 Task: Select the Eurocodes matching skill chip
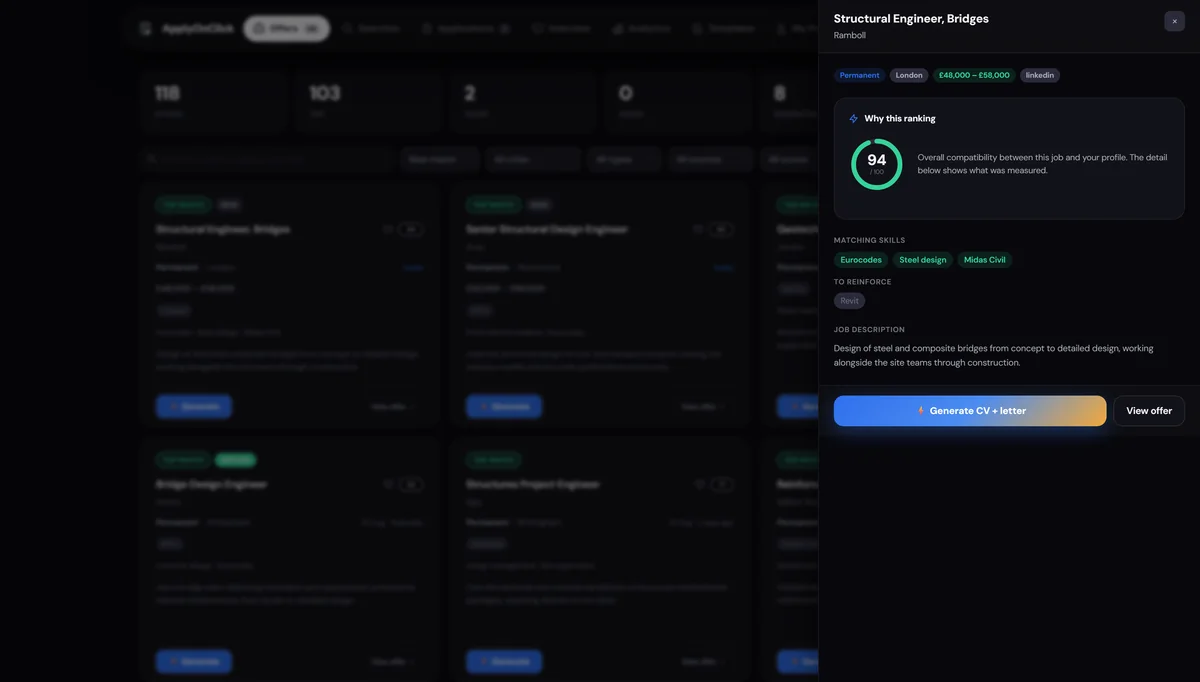(861, 260)
